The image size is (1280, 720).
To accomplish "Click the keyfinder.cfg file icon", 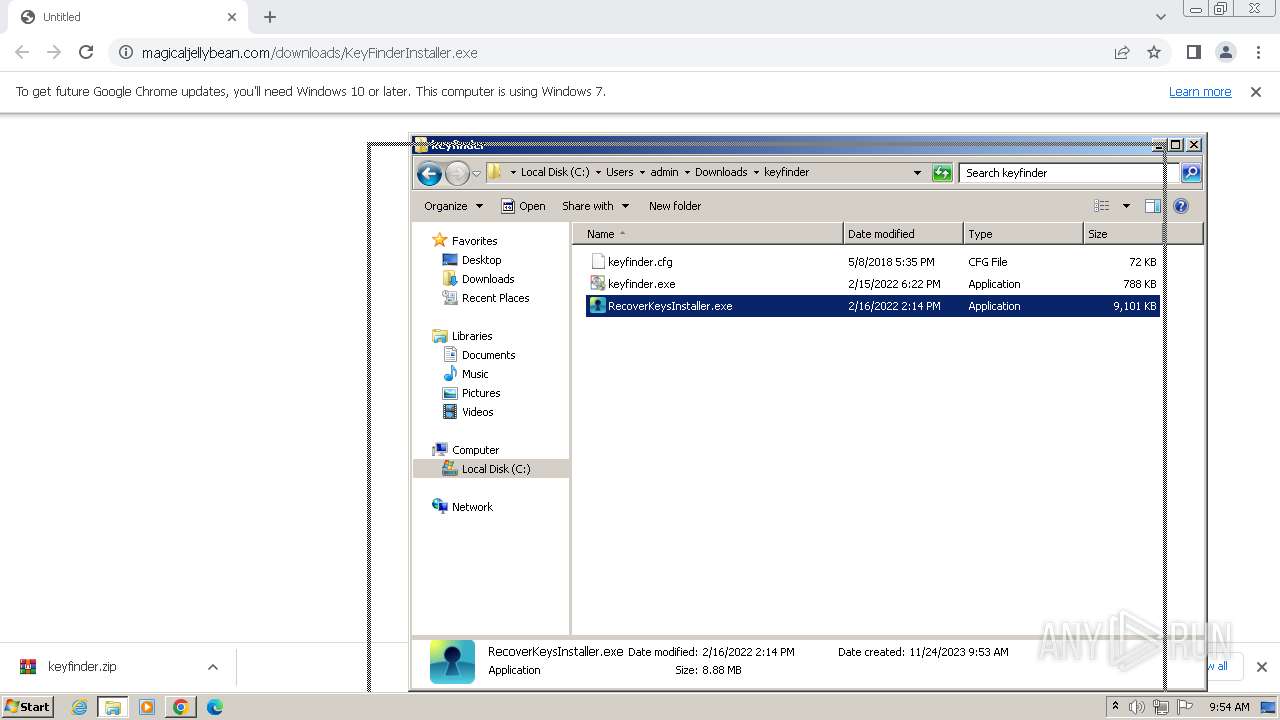I will tap(598, 262).
